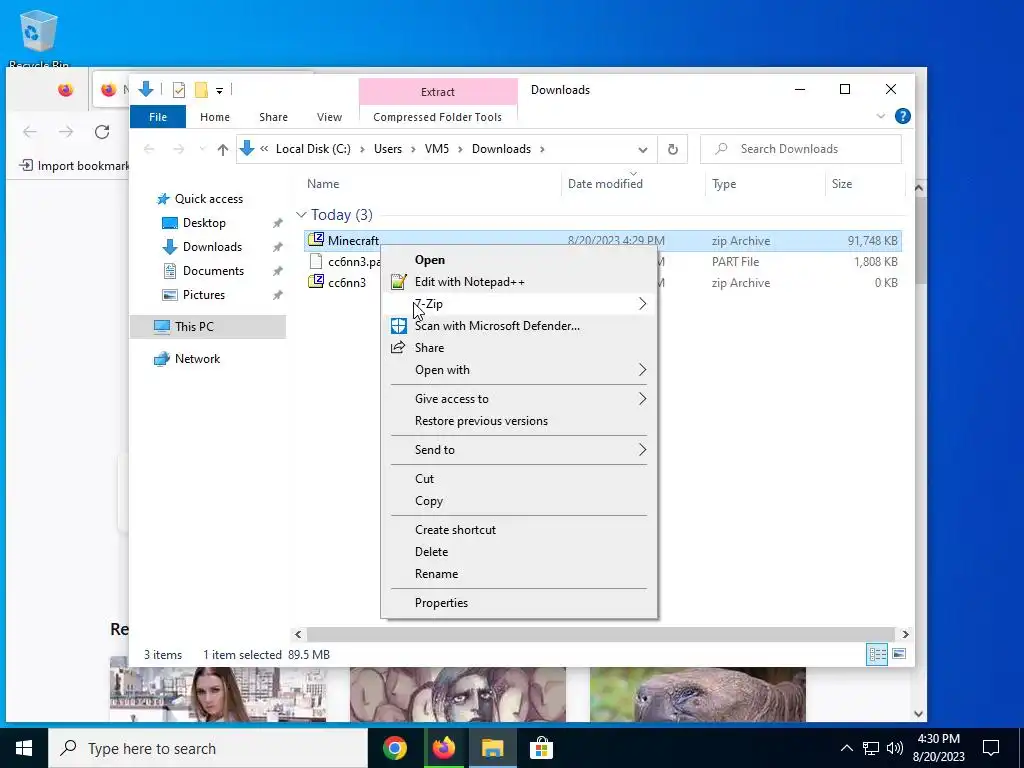Open the File ribbon tab
The image size is (1024, 768).
158,117
